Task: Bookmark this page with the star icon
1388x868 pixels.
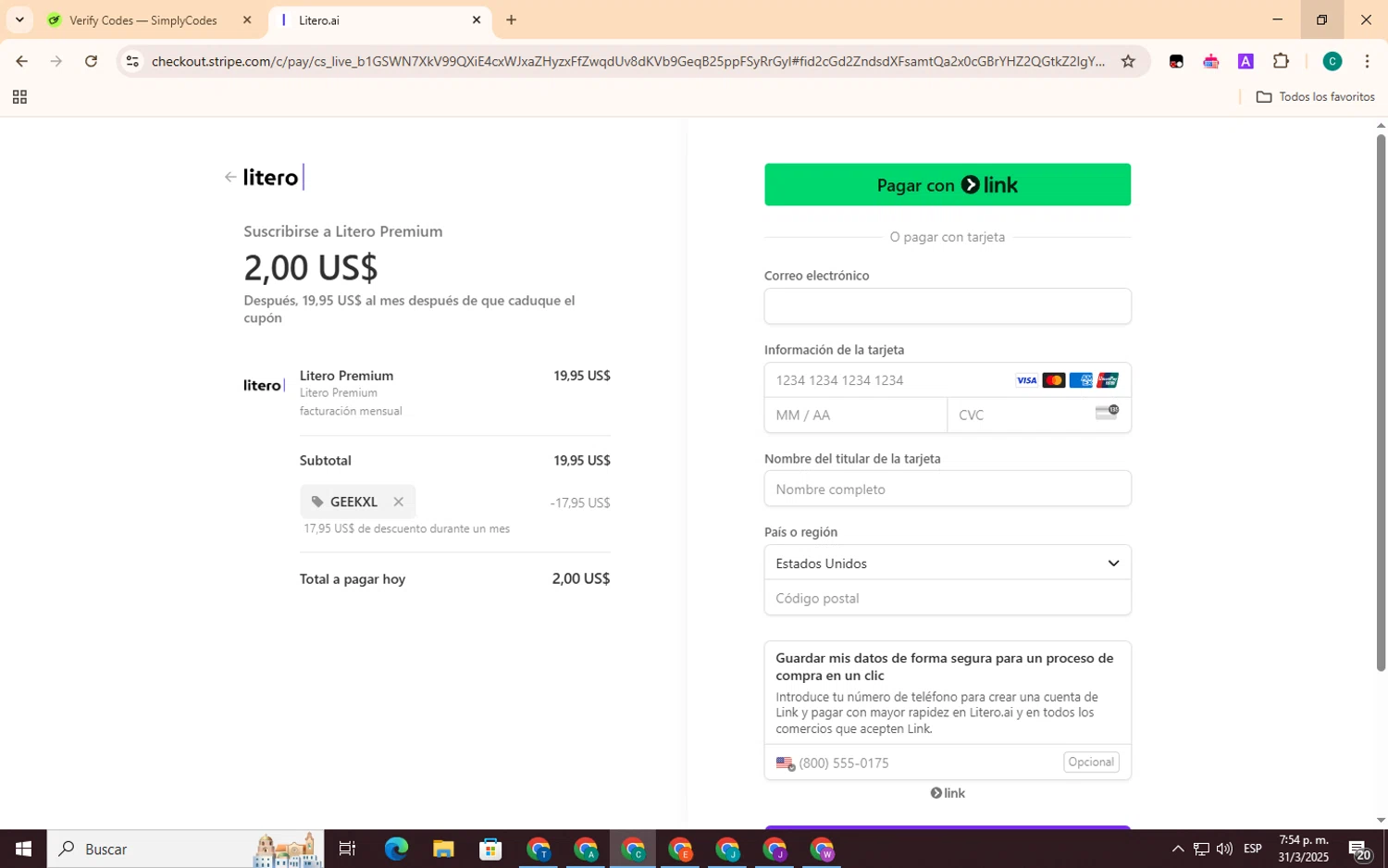Action: click(1128, 61)
